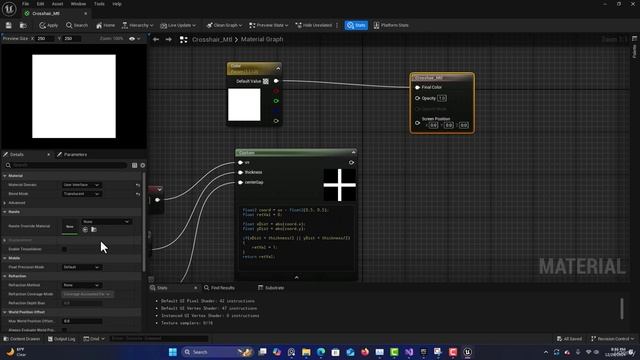Open the Help menu
640x360 pixels.
[x=117, y=4]
